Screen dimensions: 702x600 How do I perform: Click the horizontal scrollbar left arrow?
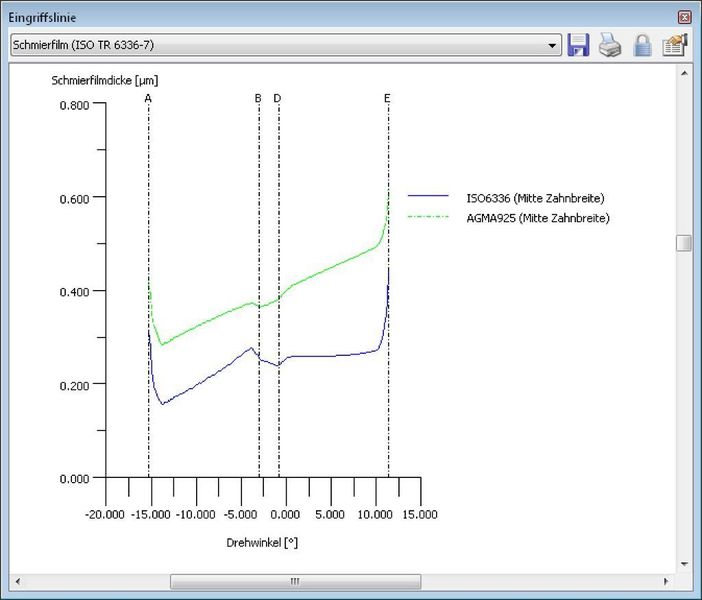17,581
